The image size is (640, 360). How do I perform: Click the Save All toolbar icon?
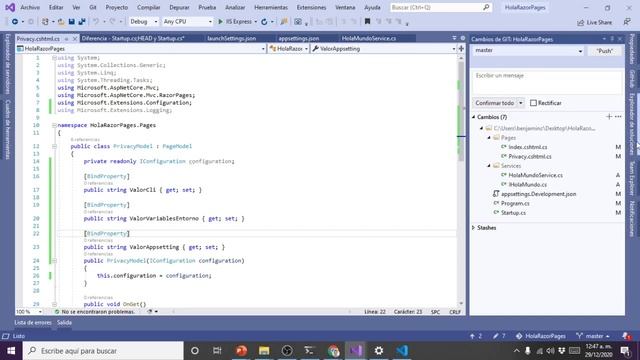click(x=82, y=22)
